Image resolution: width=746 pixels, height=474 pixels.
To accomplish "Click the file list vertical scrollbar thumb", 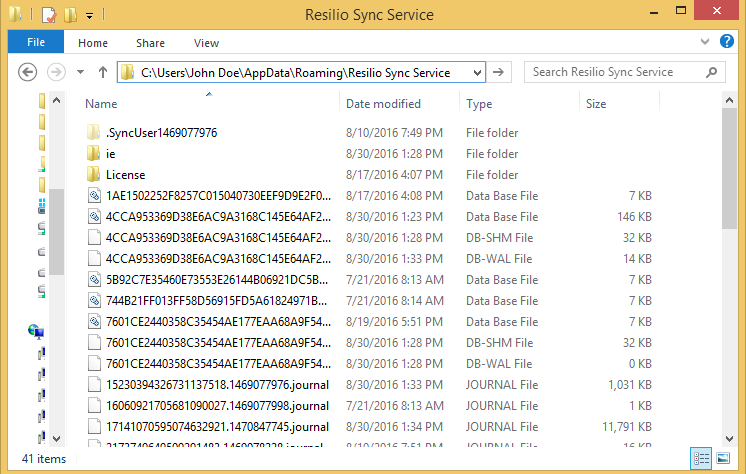I will coord(729,168).
